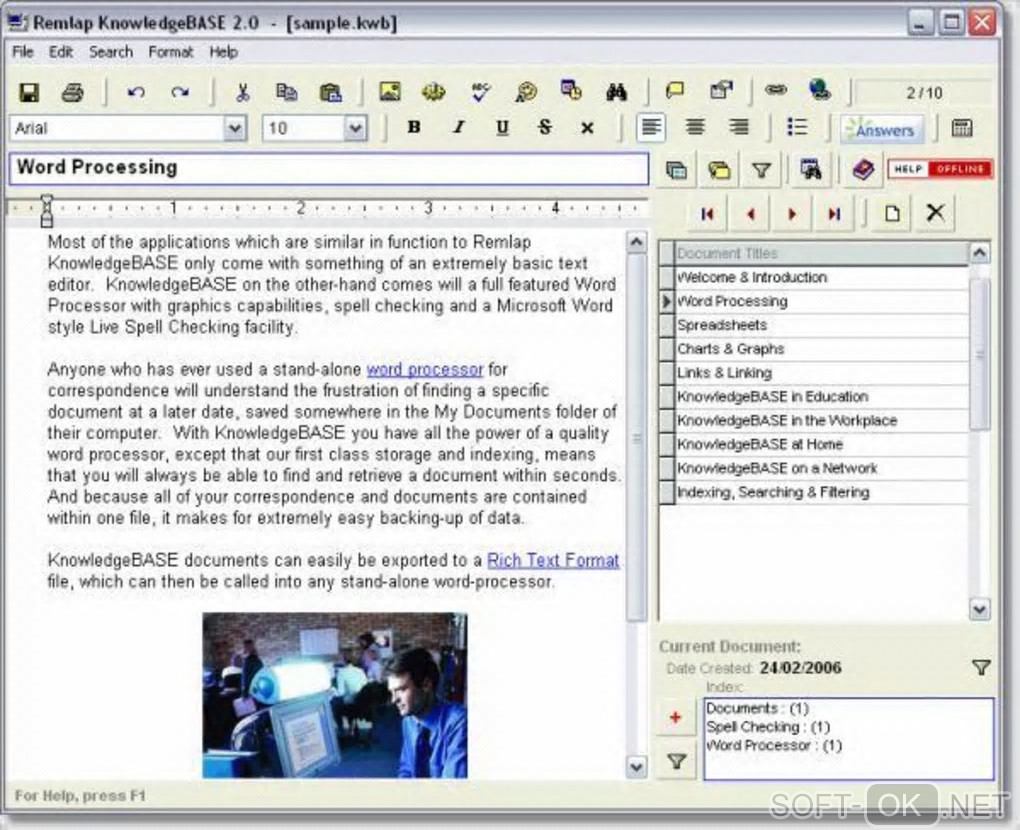
Task: Select Spell Checking index entry
Action: pos(768,727)
